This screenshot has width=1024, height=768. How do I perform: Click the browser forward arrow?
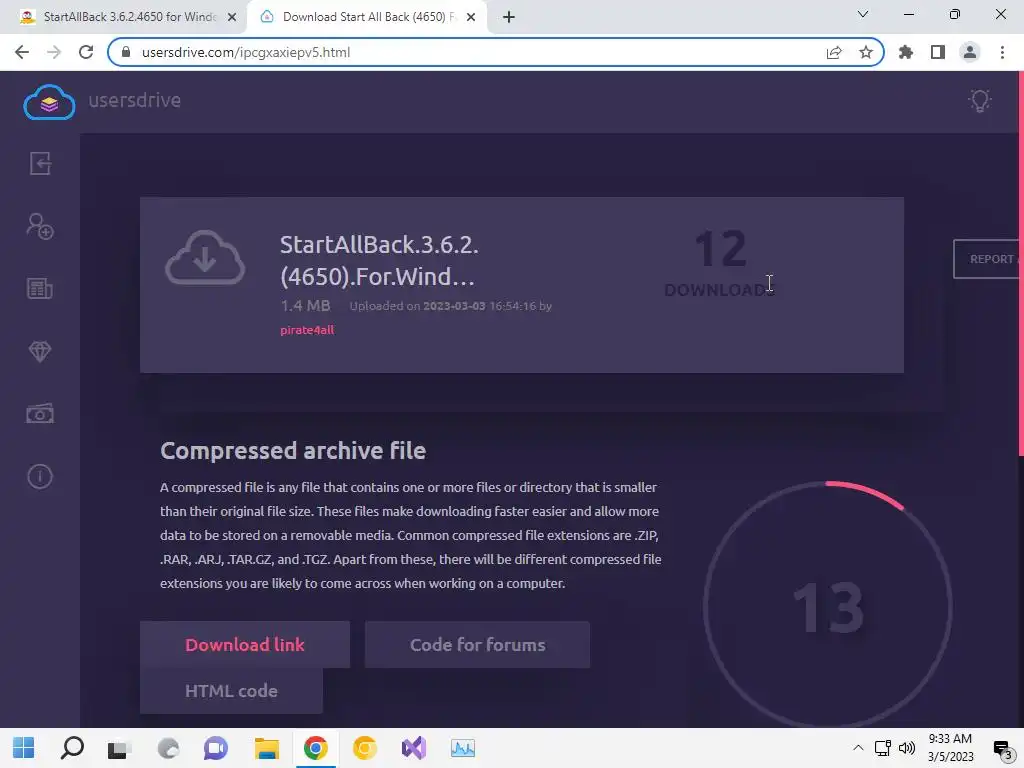tap(54, 52)
